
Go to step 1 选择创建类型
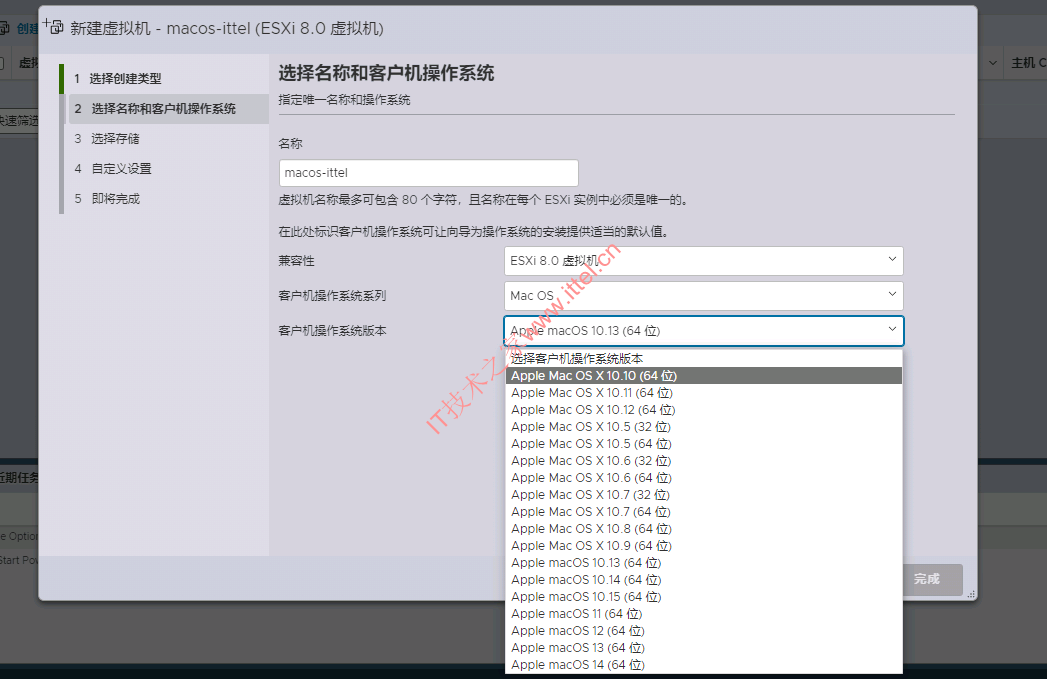[x=167, y=78]
